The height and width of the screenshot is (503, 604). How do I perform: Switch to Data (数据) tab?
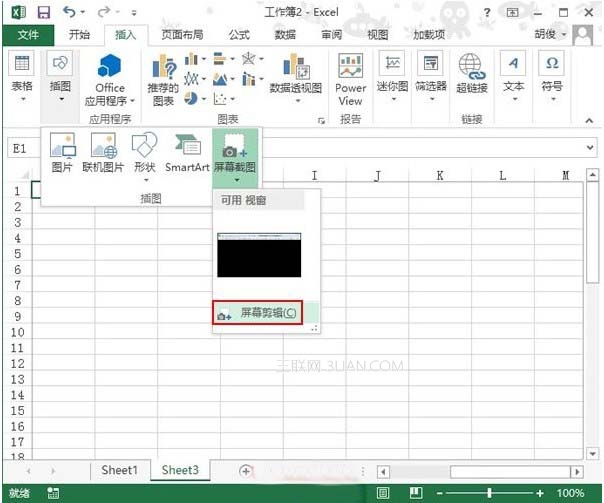tap(285, 35)
